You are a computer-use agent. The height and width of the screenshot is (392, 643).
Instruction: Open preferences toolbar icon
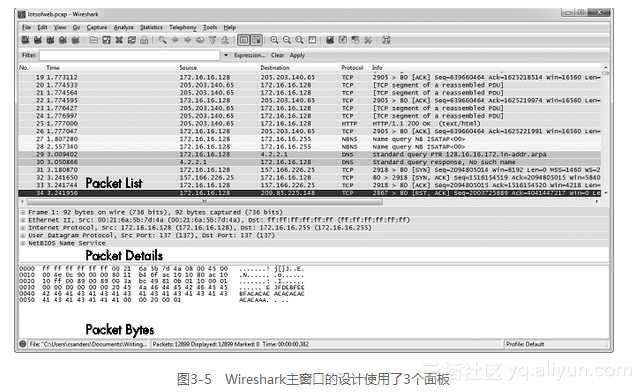tap(368, 40)
